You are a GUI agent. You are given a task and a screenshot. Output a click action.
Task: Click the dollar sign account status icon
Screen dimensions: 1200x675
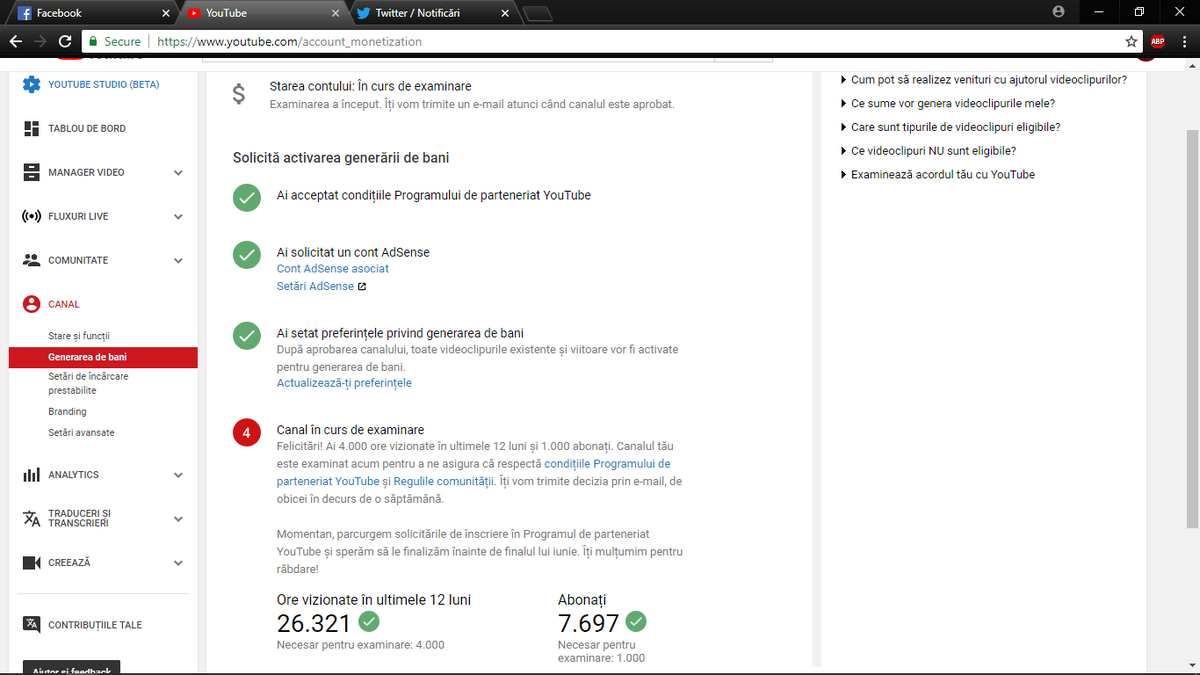[x=238, y=94]
